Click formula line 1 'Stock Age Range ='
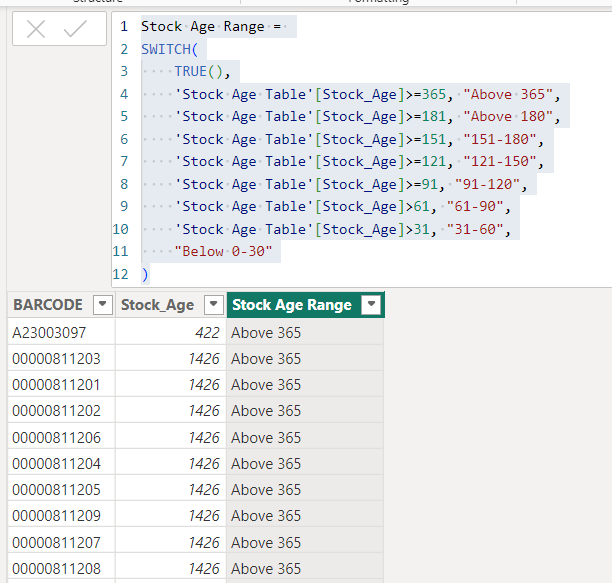Screen dimensions: 612x583 coord(211,27)
